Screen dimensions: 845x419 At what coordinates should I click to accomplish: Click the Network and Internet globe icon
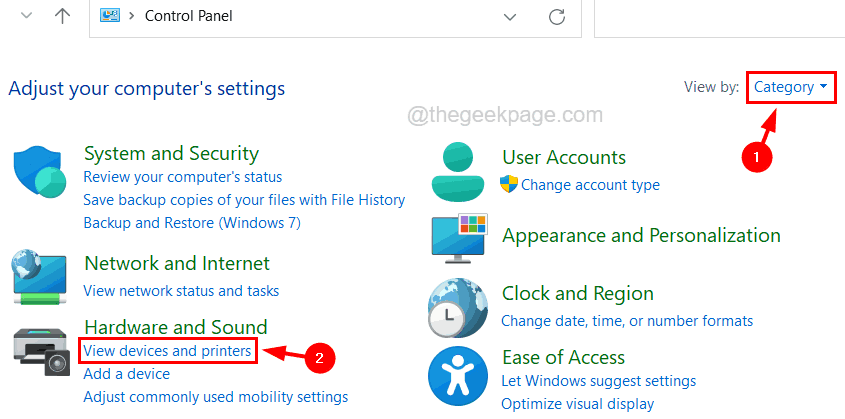pyautogui.click(x=40, y=276)
